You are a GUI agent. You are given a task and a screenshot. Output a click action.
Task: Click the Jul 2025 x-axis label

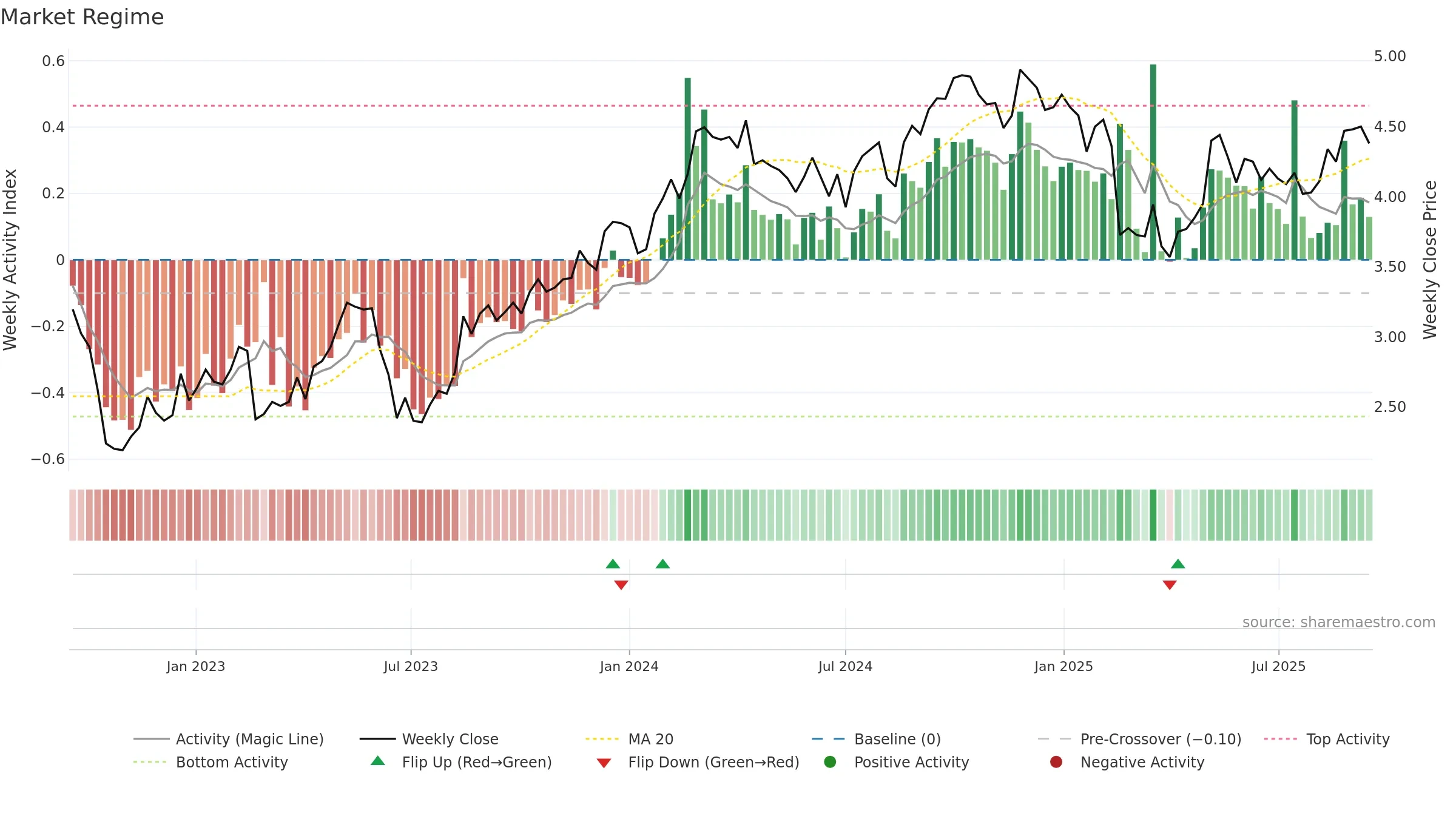pos(1278,666)
